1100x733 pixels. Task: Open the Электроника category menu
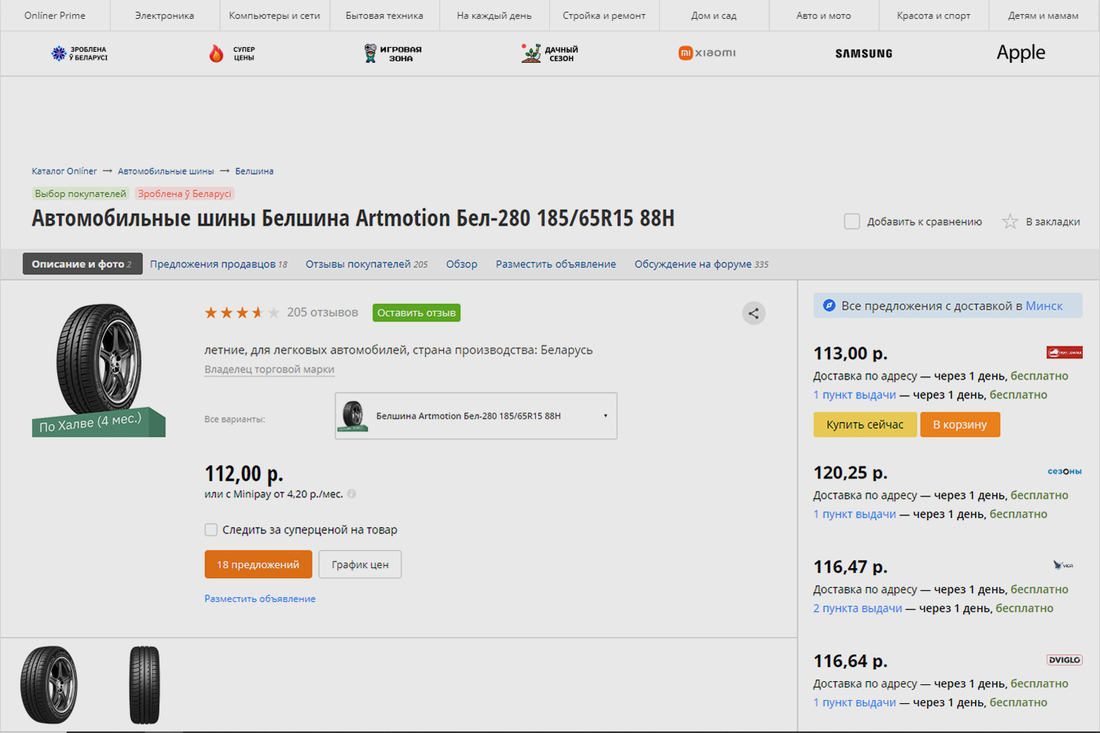coord(164,16)
